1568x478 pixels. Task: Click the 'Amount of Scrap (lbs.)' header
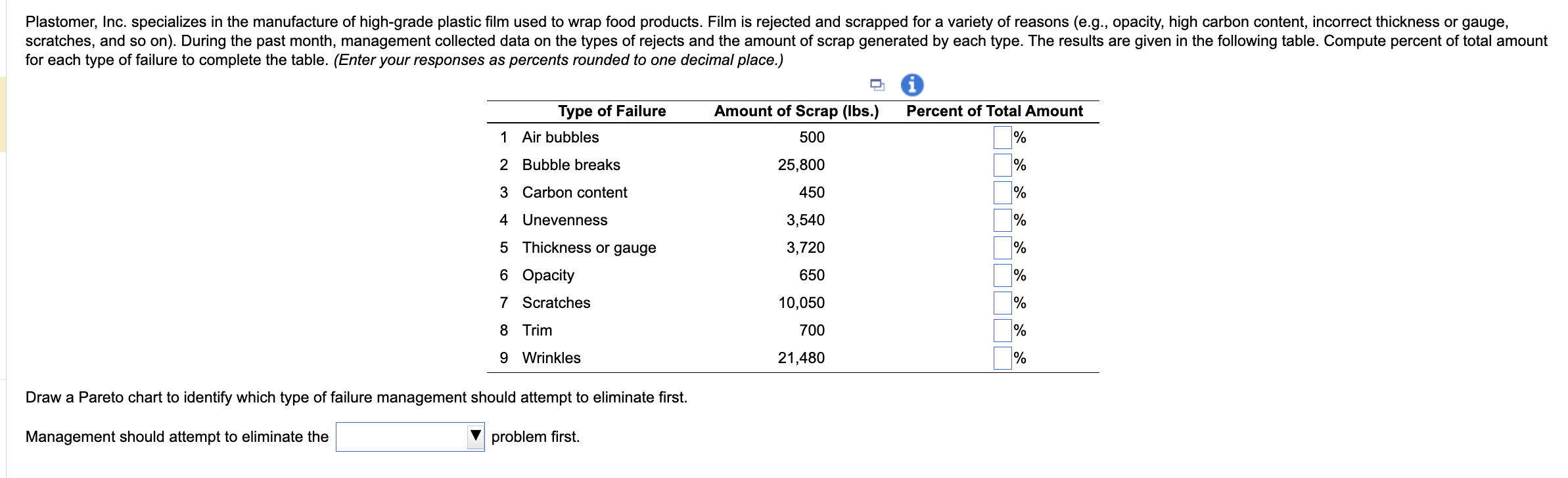[x=796, y=111]
